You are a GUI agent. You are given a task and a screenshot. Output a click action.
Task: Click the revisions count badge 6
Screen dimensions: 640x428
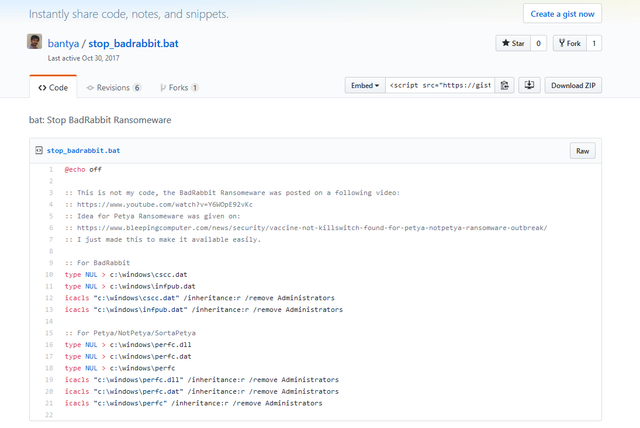pyautogui.click(x=137, y=88)
